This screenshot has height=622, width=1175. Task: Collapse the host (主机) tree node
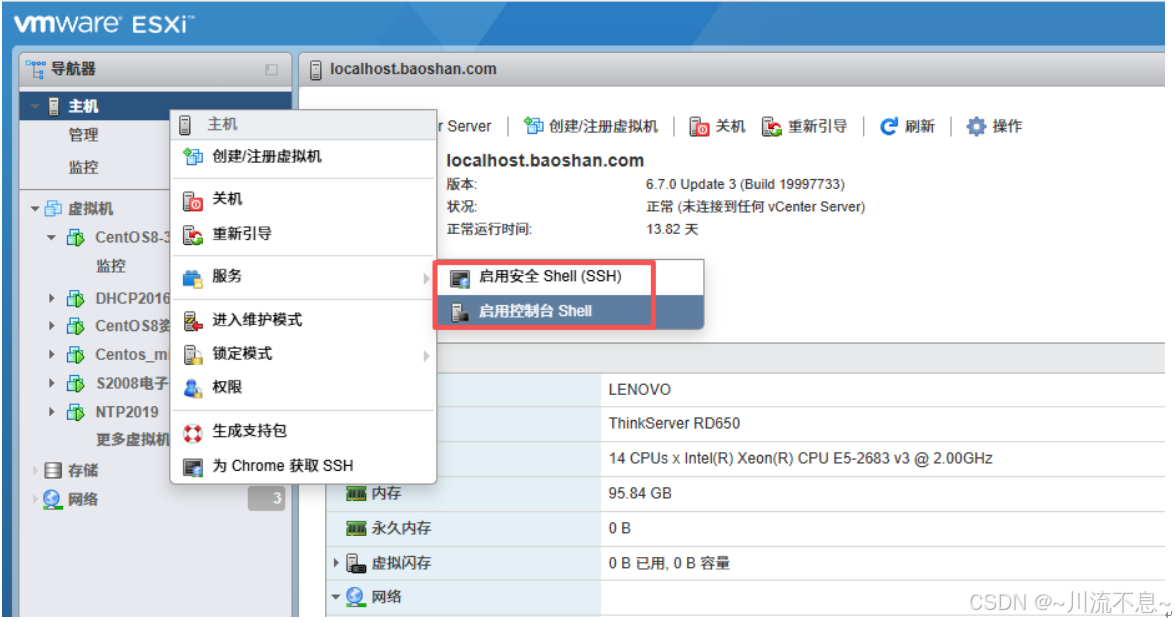click(x=34, y=107)
